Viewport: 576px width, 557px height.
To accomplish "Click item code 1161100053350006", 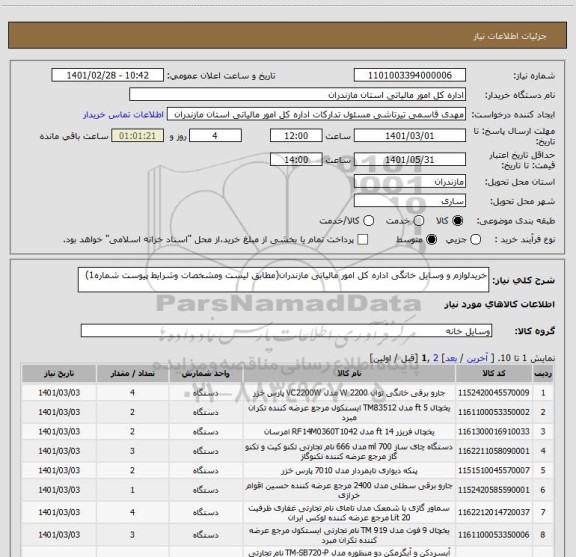I will [x=494, y=535].
